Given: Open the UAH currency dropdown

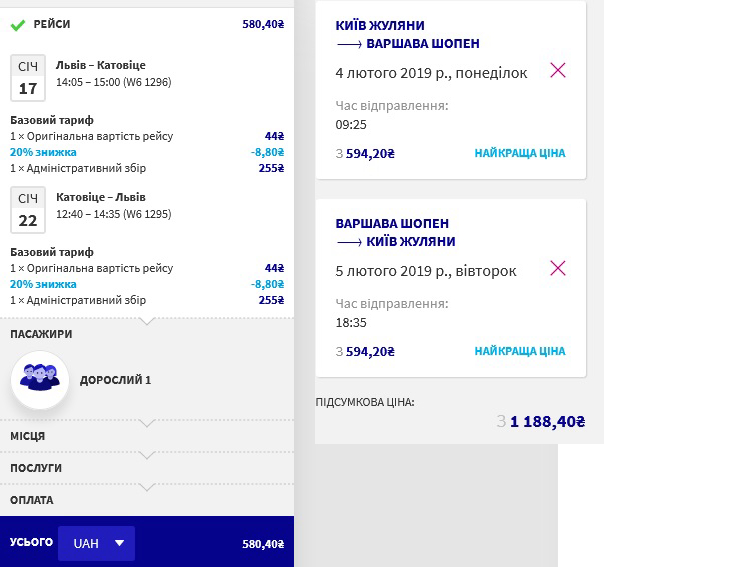Looking at the screenshot, I should tap(96, 543).
